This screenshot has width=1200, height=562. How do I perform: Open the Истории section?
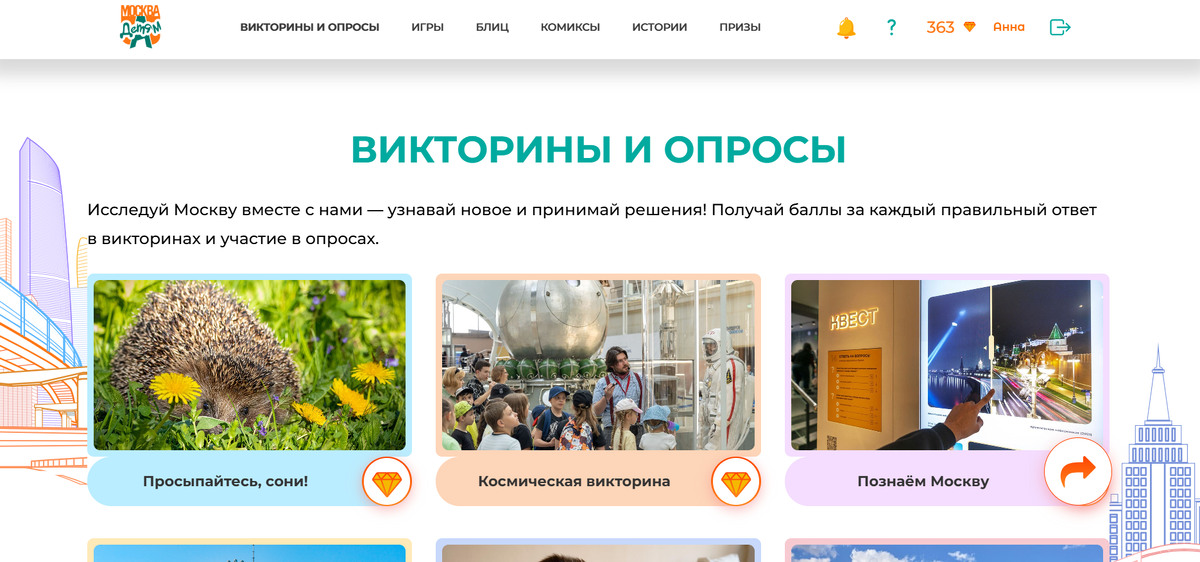click(659, 28)
